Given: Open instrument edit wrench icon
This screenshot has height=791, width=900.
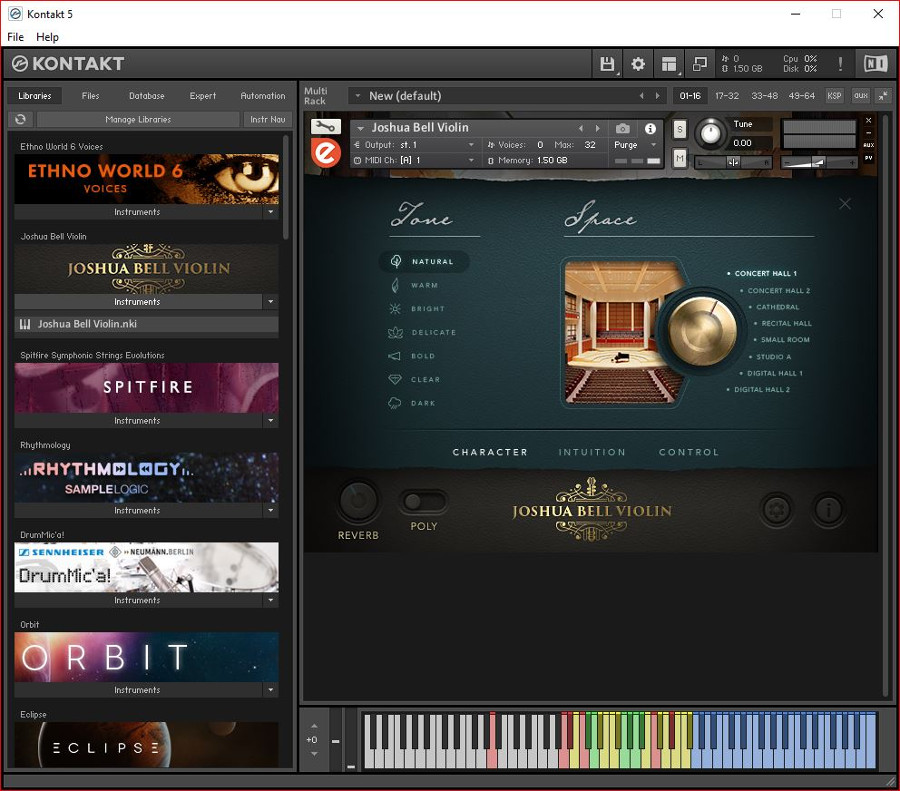Looking at the screenshot, I should [325, 127].
